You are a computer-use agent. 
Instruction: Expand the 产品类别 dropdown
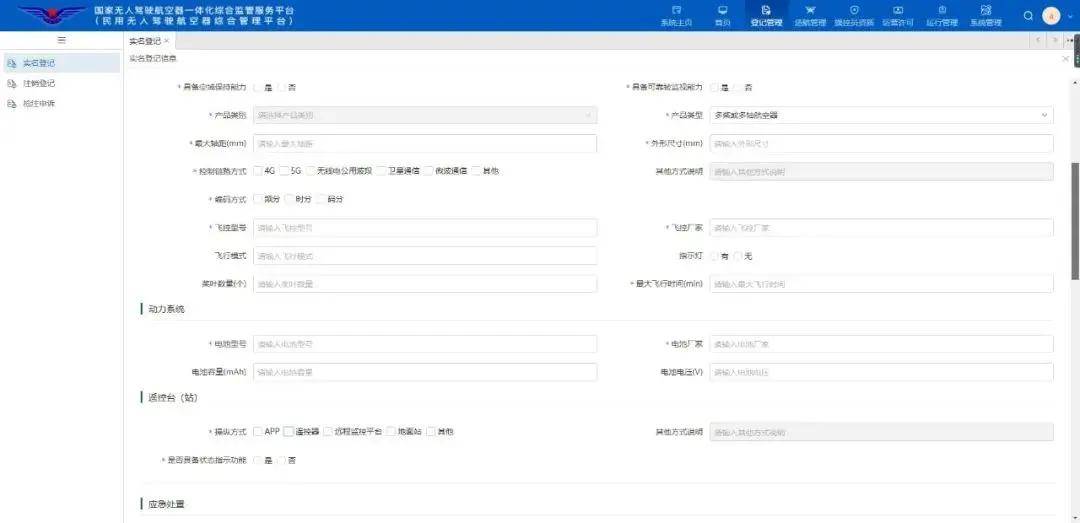point(425,115)
